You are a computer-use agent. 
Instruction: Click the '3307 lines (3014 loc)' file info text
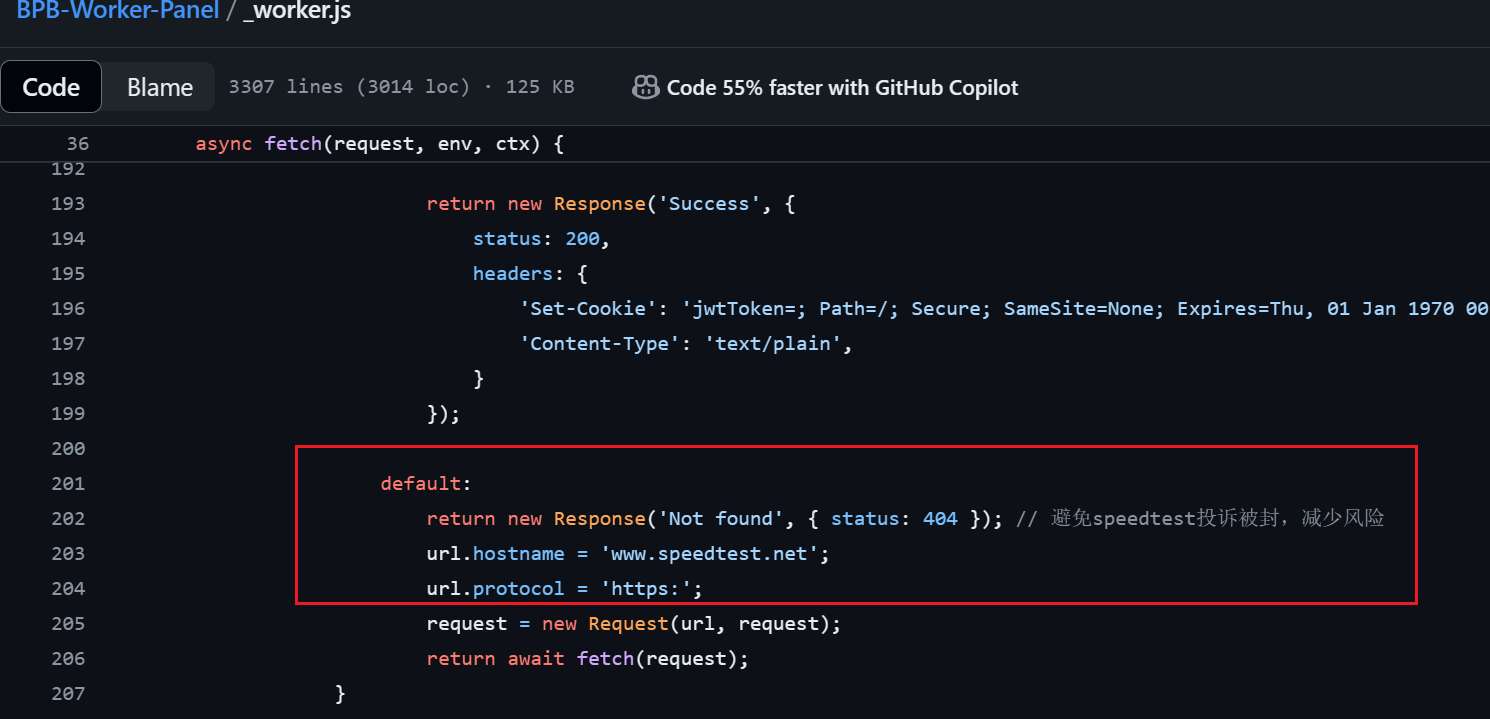point(349,87)
